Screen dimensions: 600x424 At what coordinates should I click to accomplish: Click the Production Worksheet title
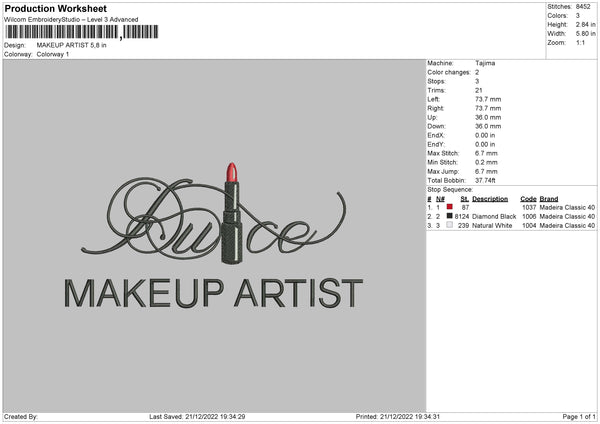tap(55, 9)
